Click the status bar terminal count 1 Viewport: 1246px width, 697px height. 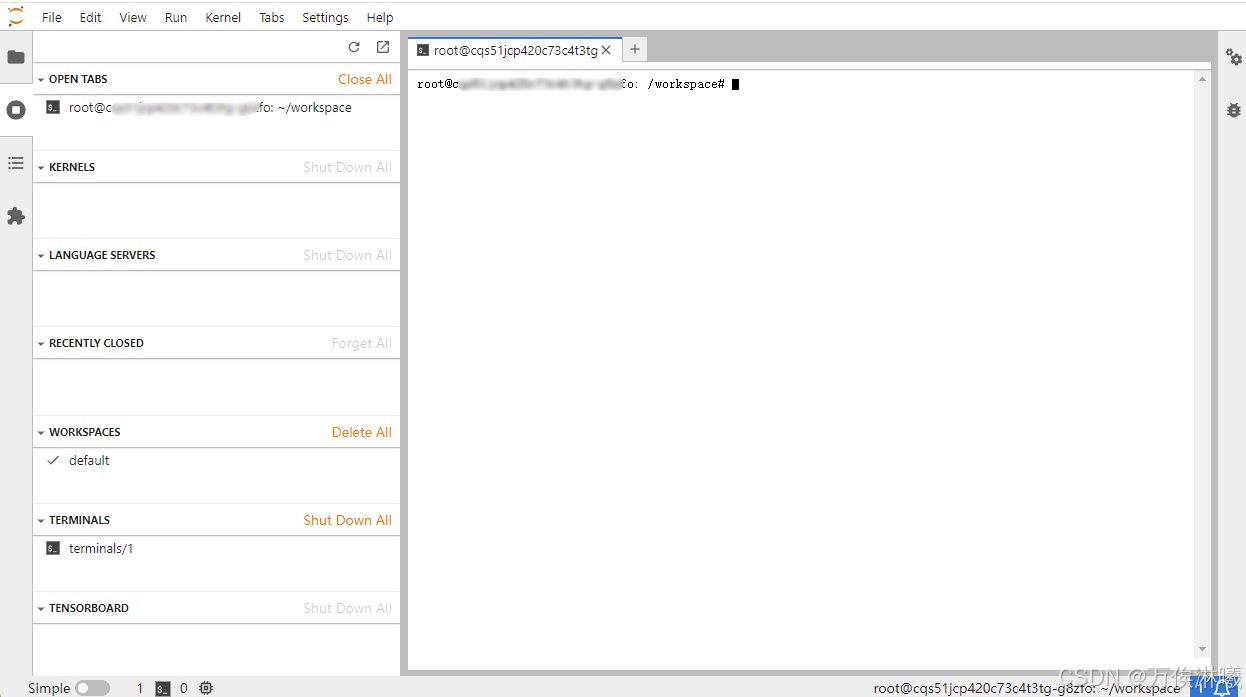pos(140,688)
